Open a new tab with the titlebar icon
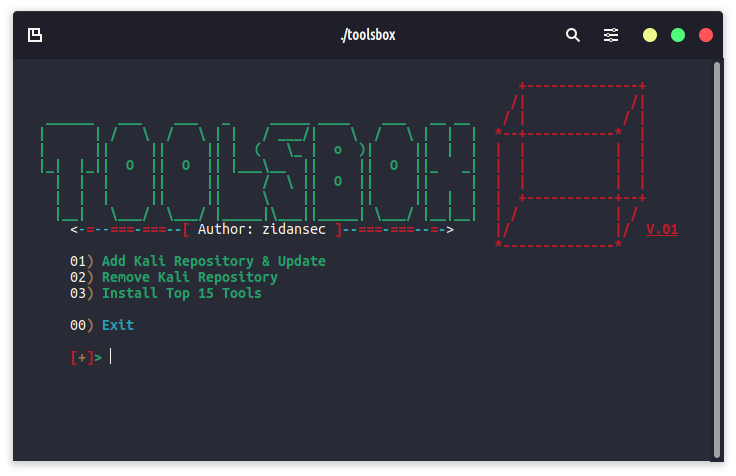Screen dimensions: 736x476 click(x=35, y=35)
